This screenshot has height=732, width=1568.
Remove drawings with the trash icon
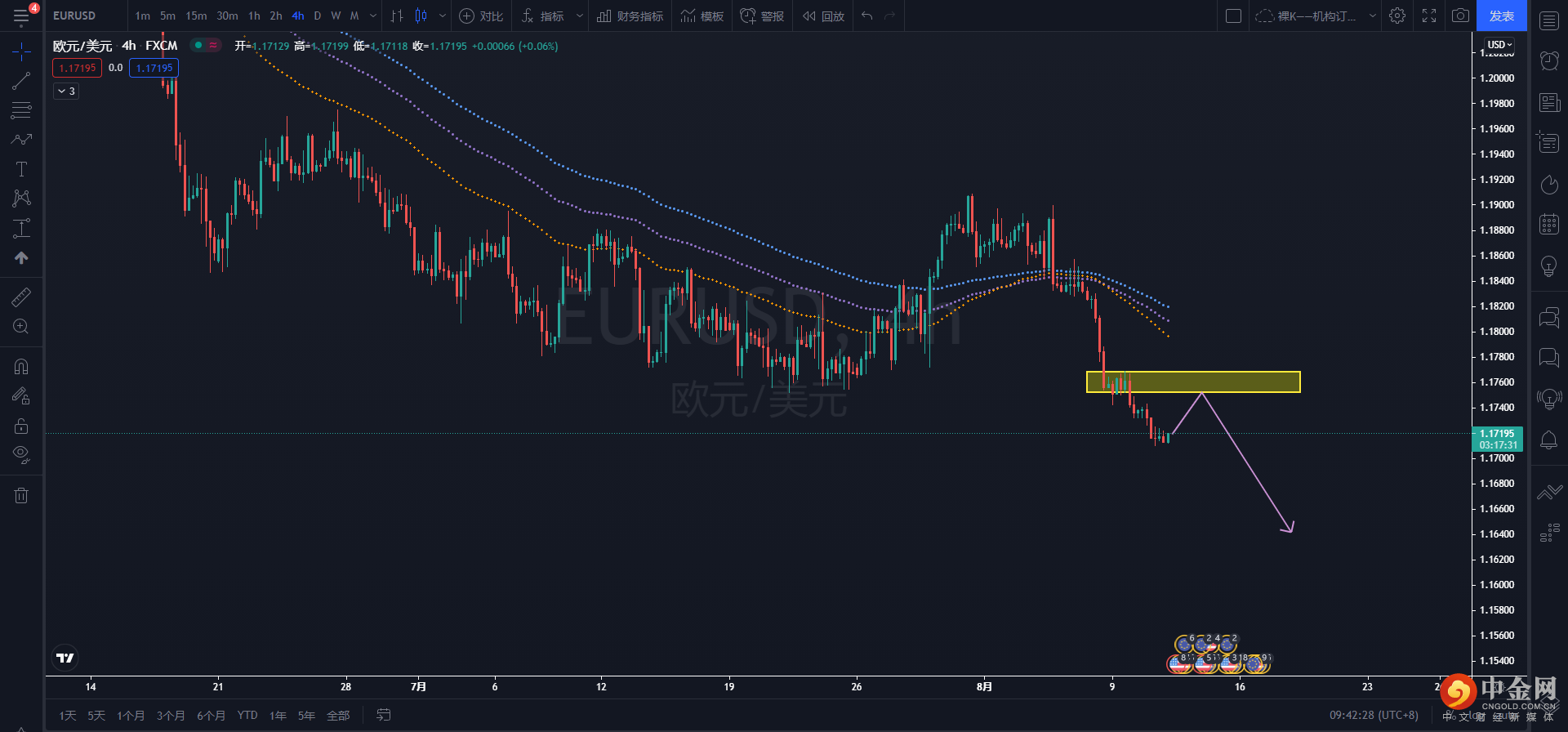[x=21, y=495]
